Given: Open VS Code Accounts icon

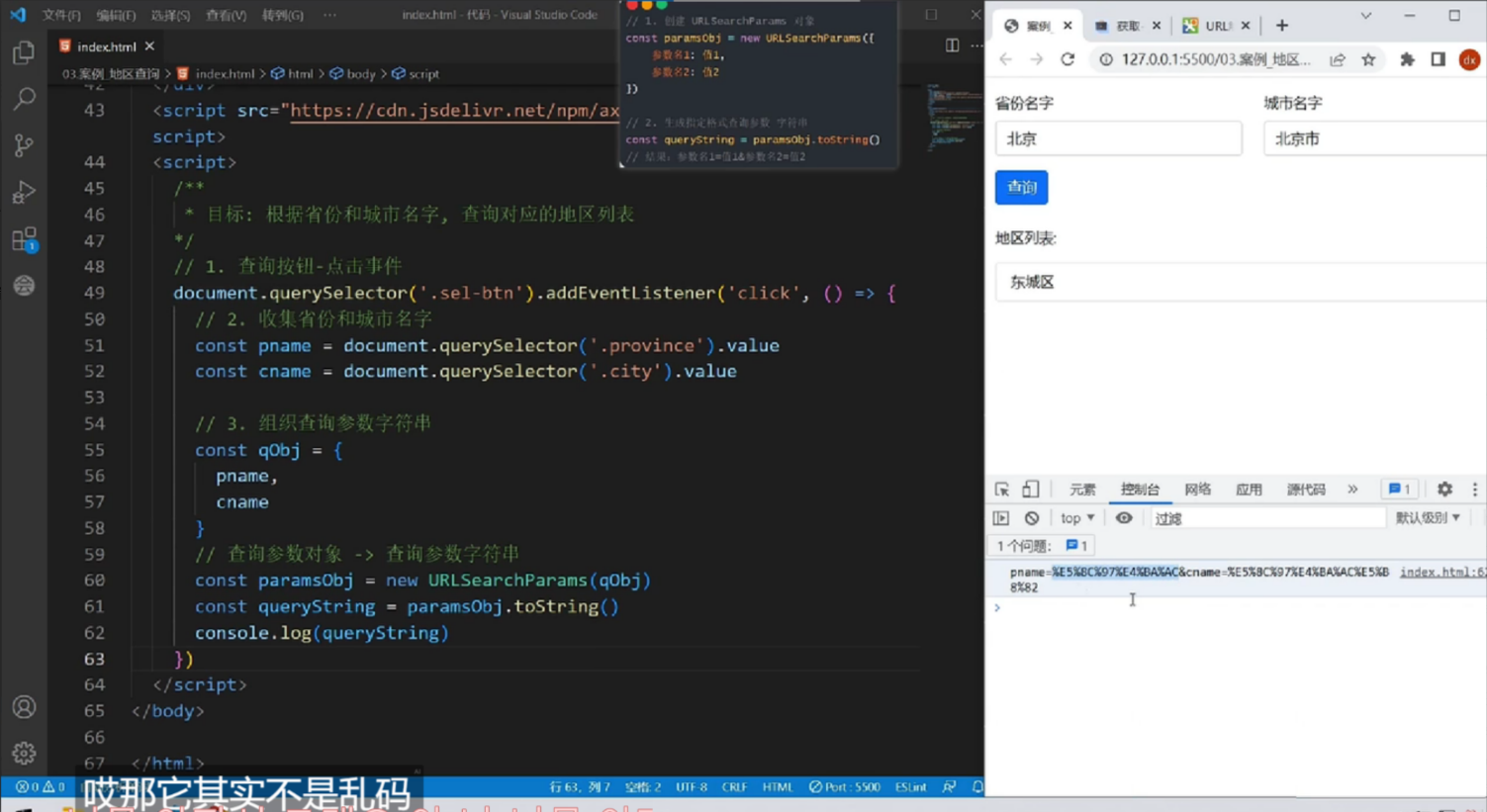Looking at the screenshot, I should [x=25, y=706].
